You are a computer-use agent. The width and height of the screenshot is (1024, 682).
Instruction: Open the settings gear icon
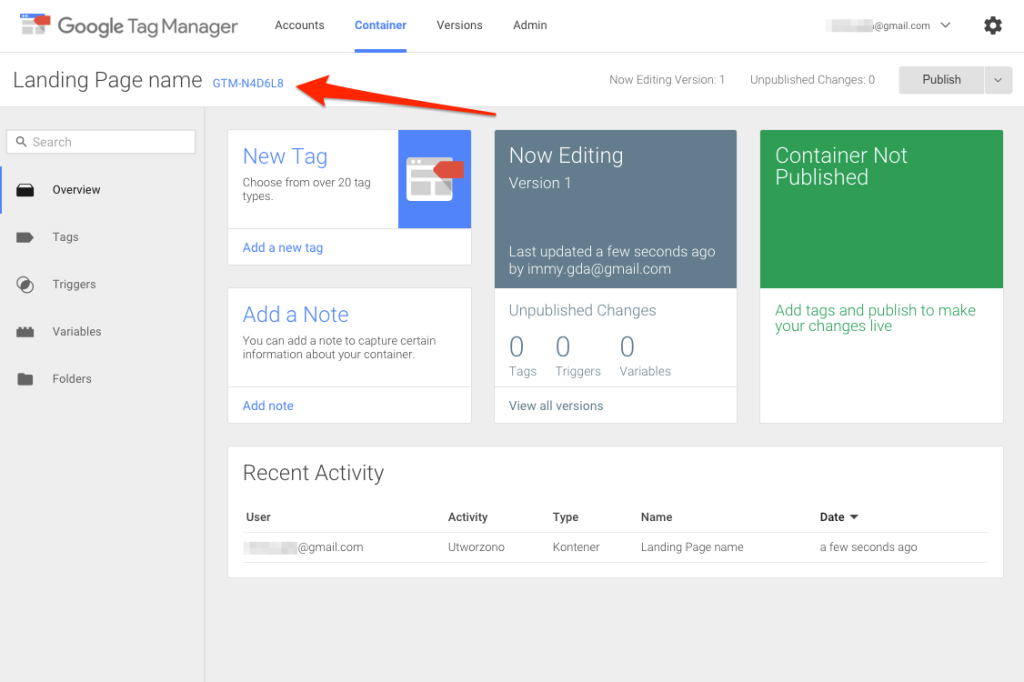(x=993, y=25)
